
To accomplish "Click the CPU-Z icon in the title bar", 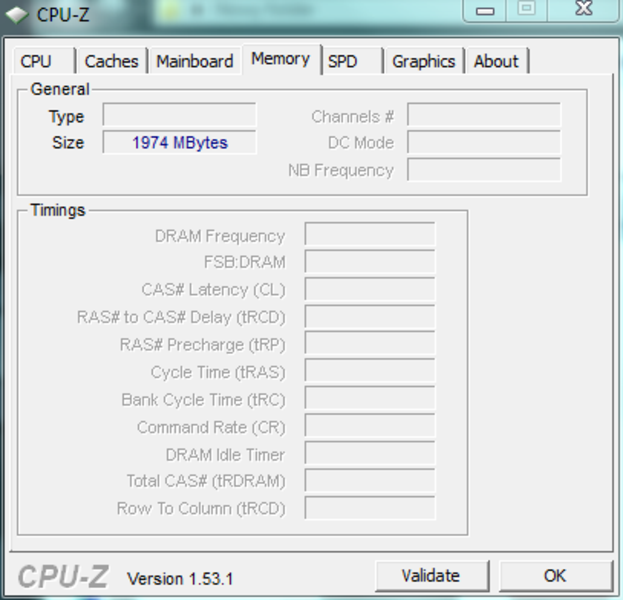I will tap(19, 14).
